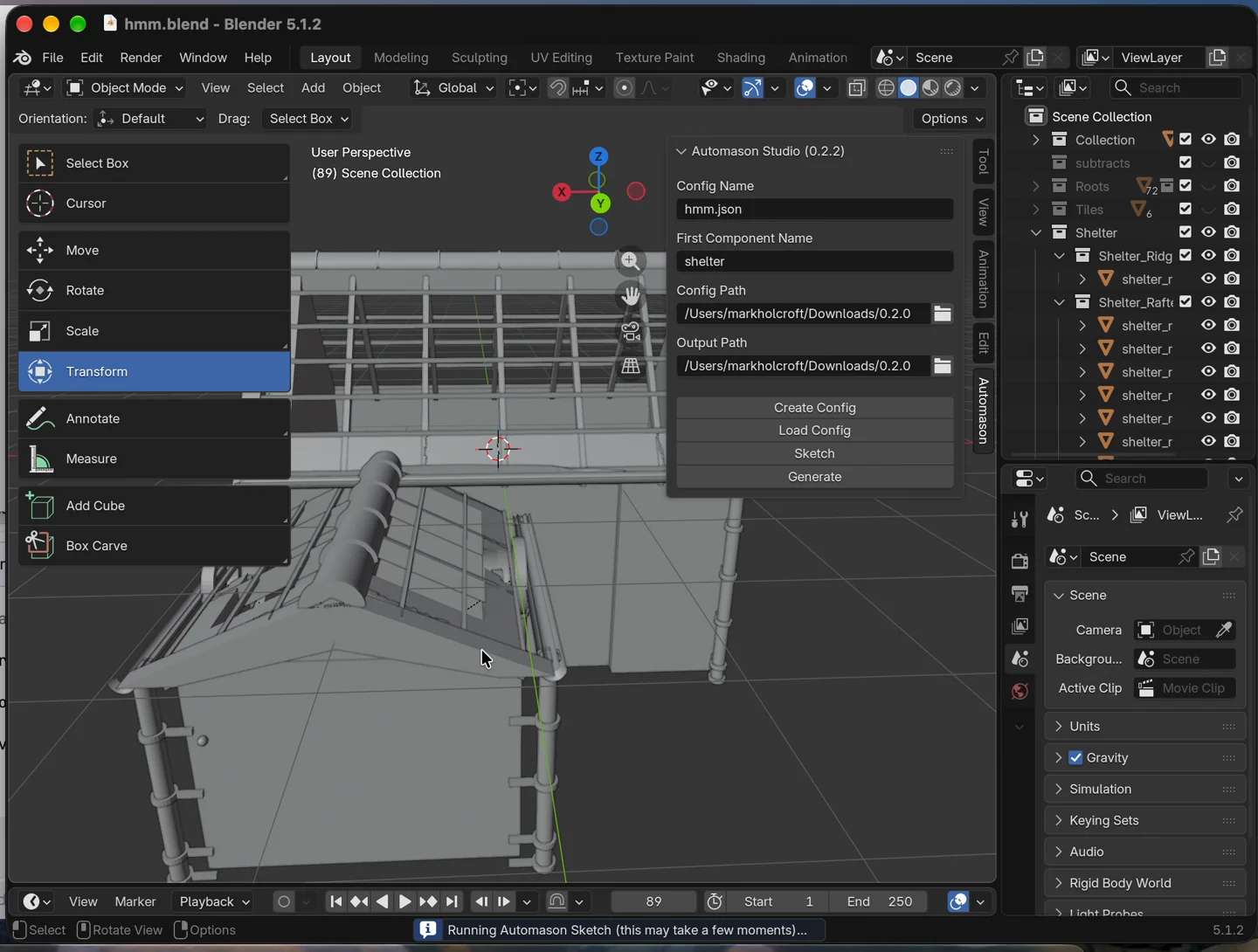Click the Sketch button
This screenshot has width=1258, height=952.
click(815, 454)
